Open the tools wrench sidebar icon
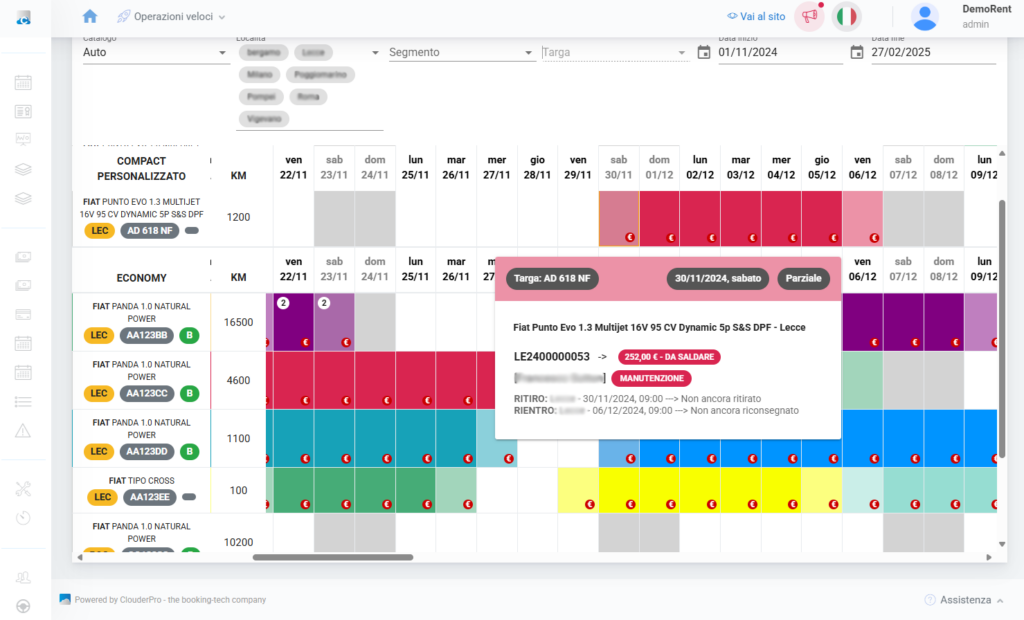Image resolution: width=1024 pixels, height=620 pixels. [23, 489]
